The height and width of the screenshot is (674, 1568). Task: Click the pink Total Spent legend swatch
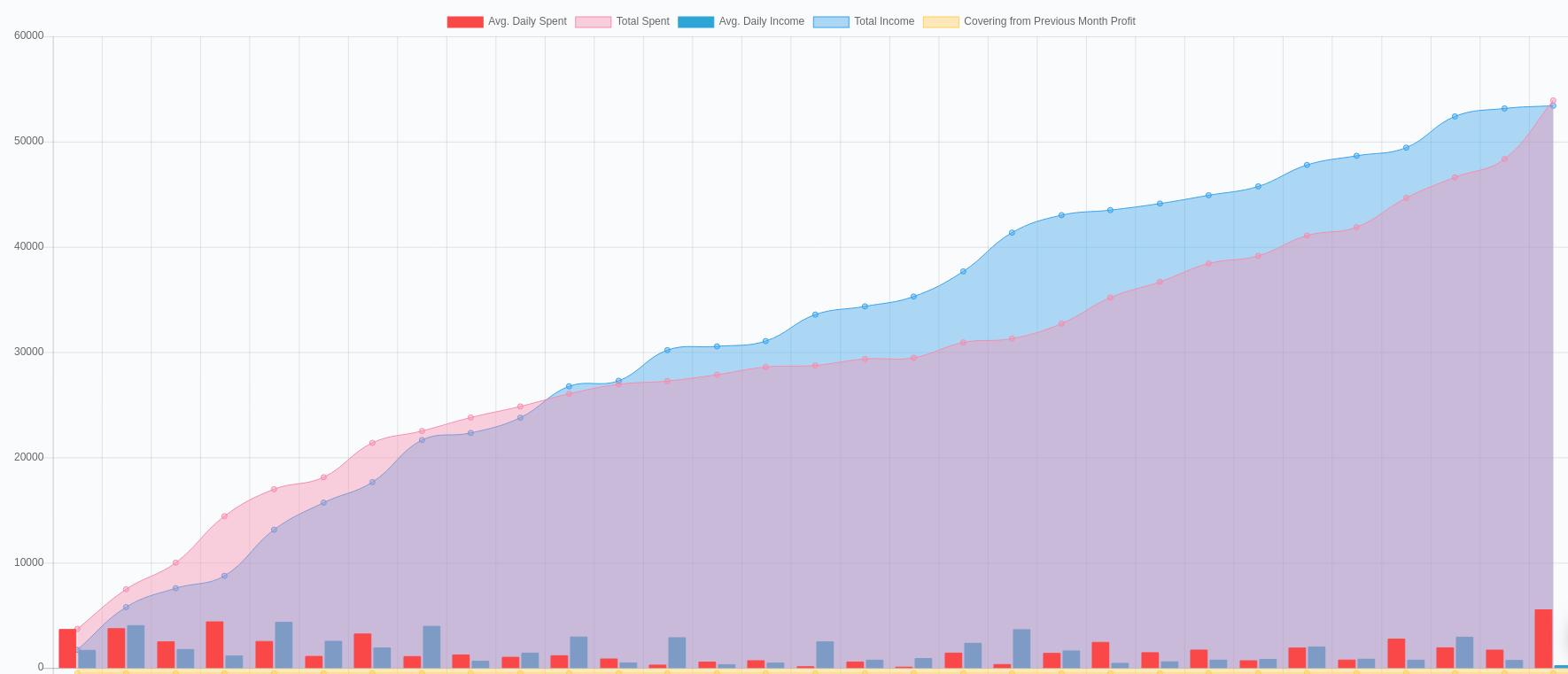click(594, 21)
